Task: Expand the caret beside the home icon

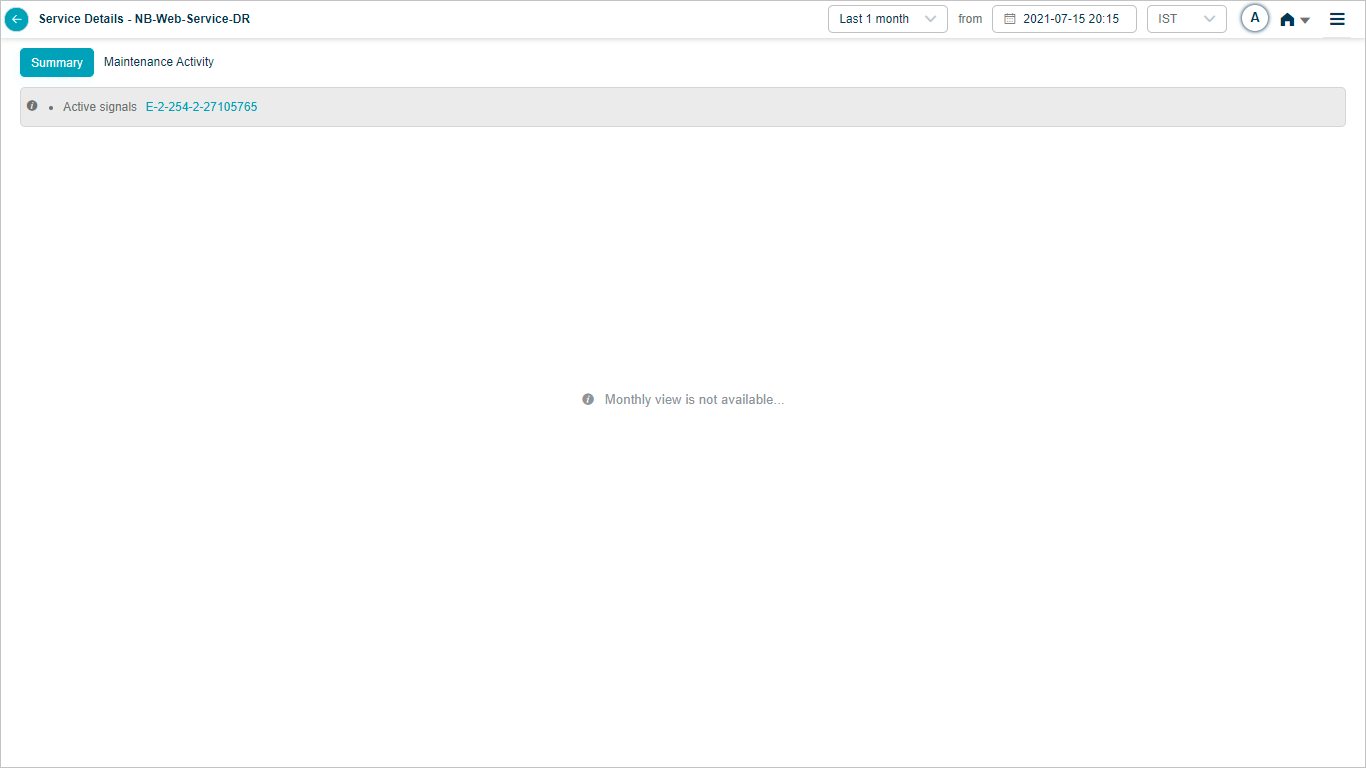Action: pyautogui.click(x=1305, y=20)
